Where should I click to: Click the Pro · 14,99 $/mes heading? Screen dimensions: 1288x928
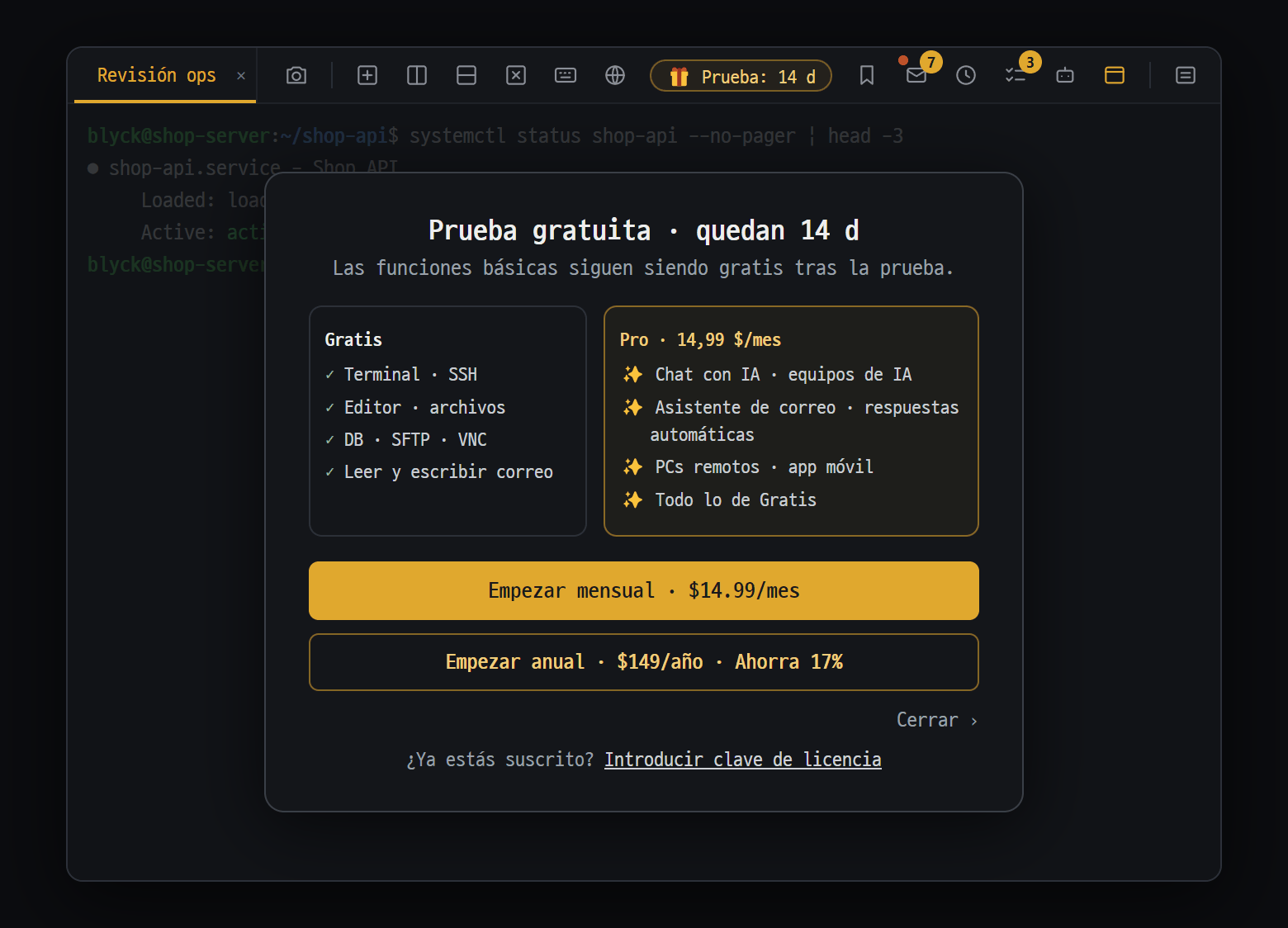(700, 340)
